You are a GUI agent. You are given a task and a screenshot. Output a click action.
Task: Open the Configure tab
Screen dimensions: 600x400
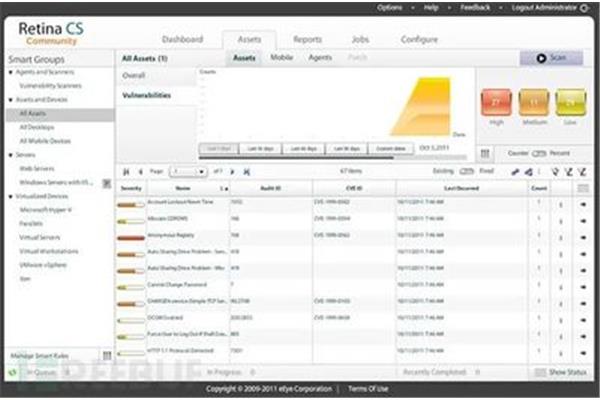click(419, 39)
